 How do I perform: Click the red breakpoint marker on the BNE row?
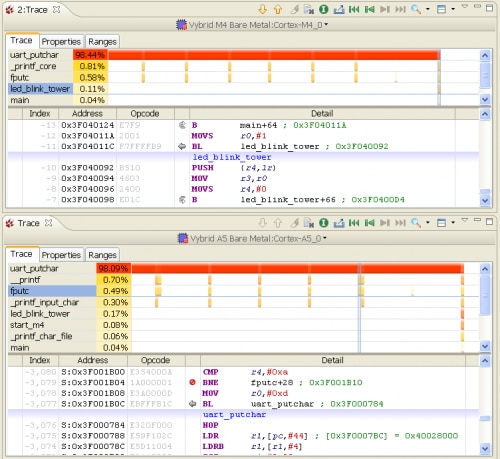(x=192, y=382)
